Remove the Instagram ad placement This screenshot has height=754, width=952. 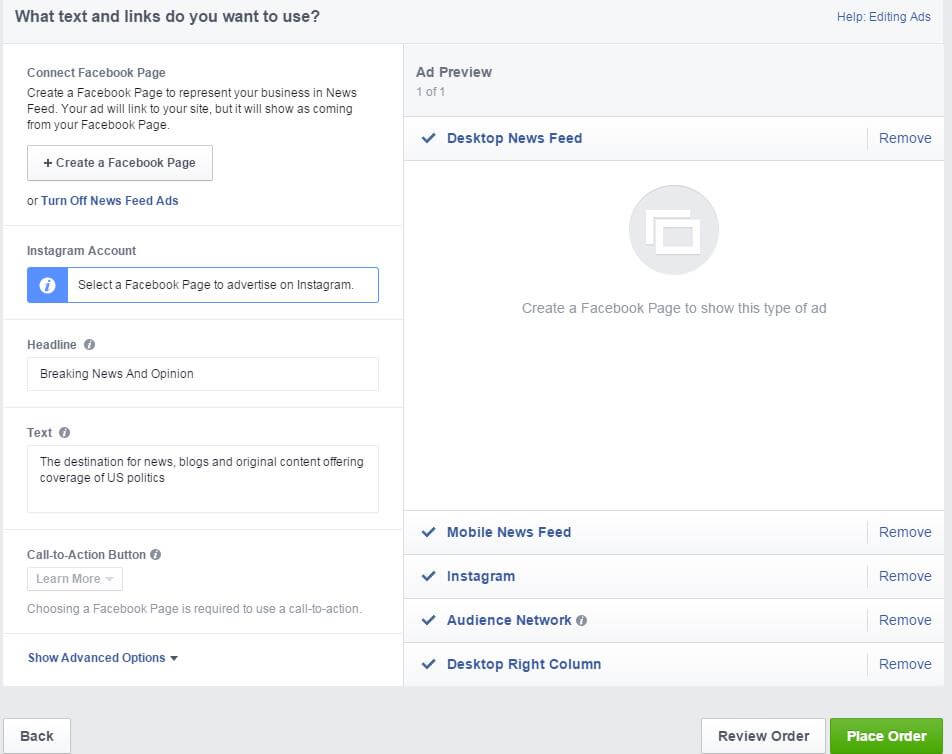[904, 576]
